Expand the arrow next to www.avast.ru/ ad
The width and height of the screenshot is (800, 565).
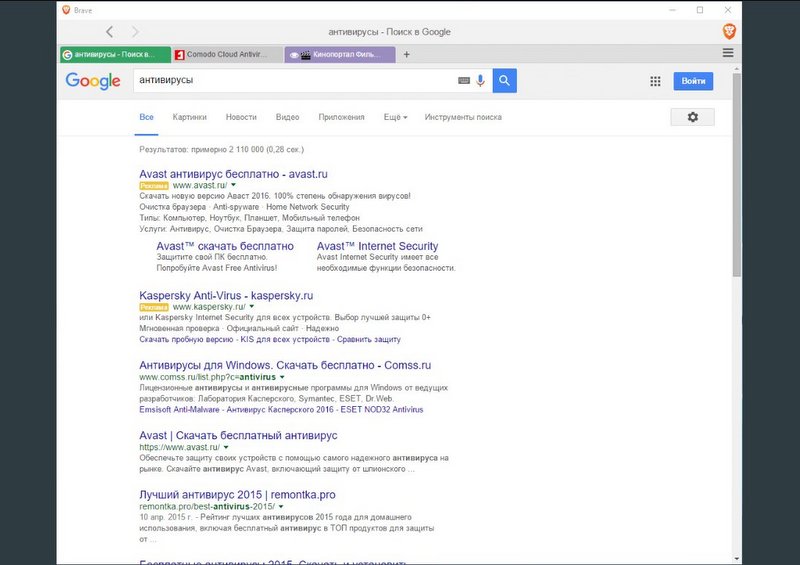234,185
